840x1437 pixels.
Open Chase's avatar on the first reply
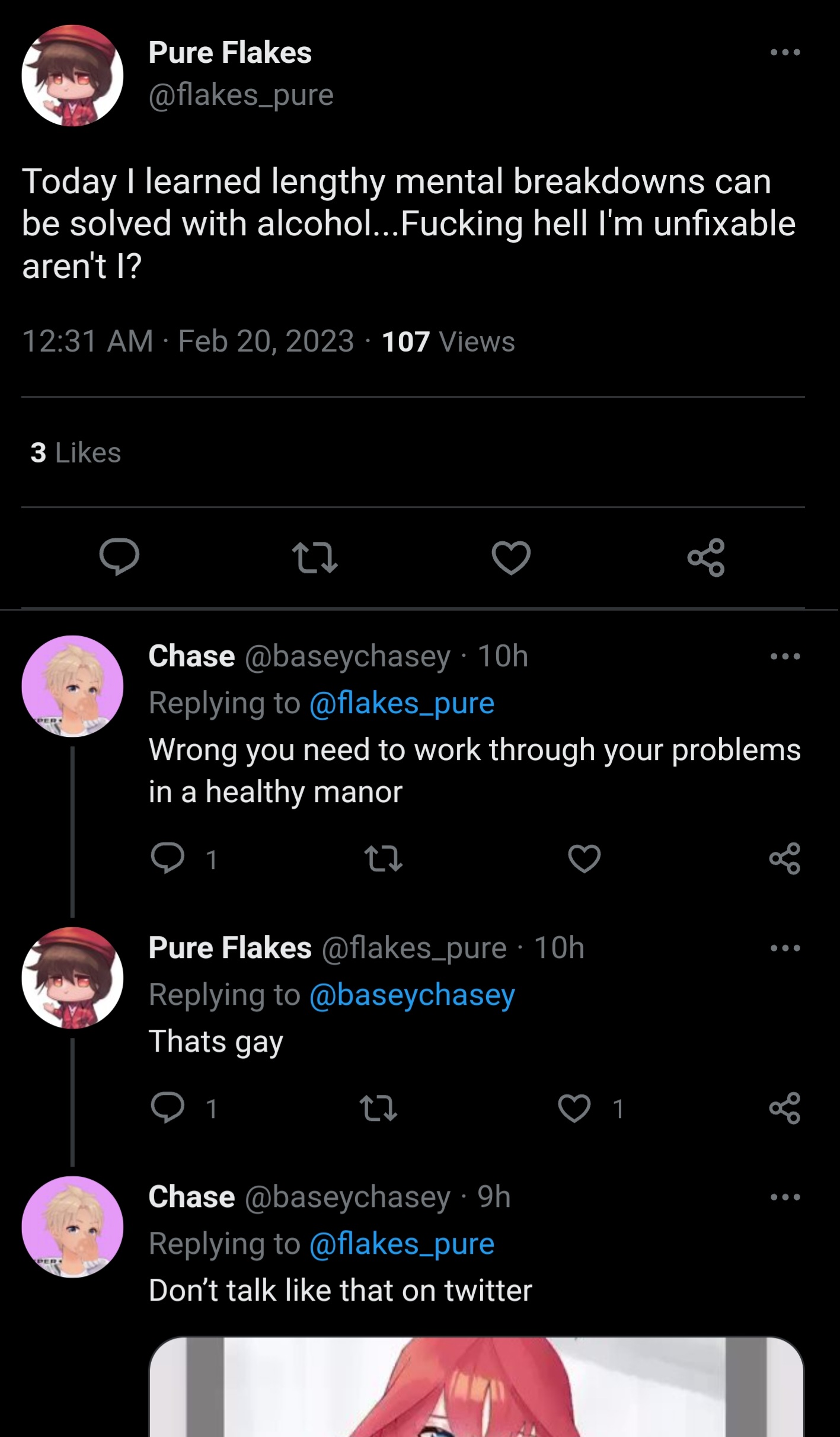[x=72, y=686]
